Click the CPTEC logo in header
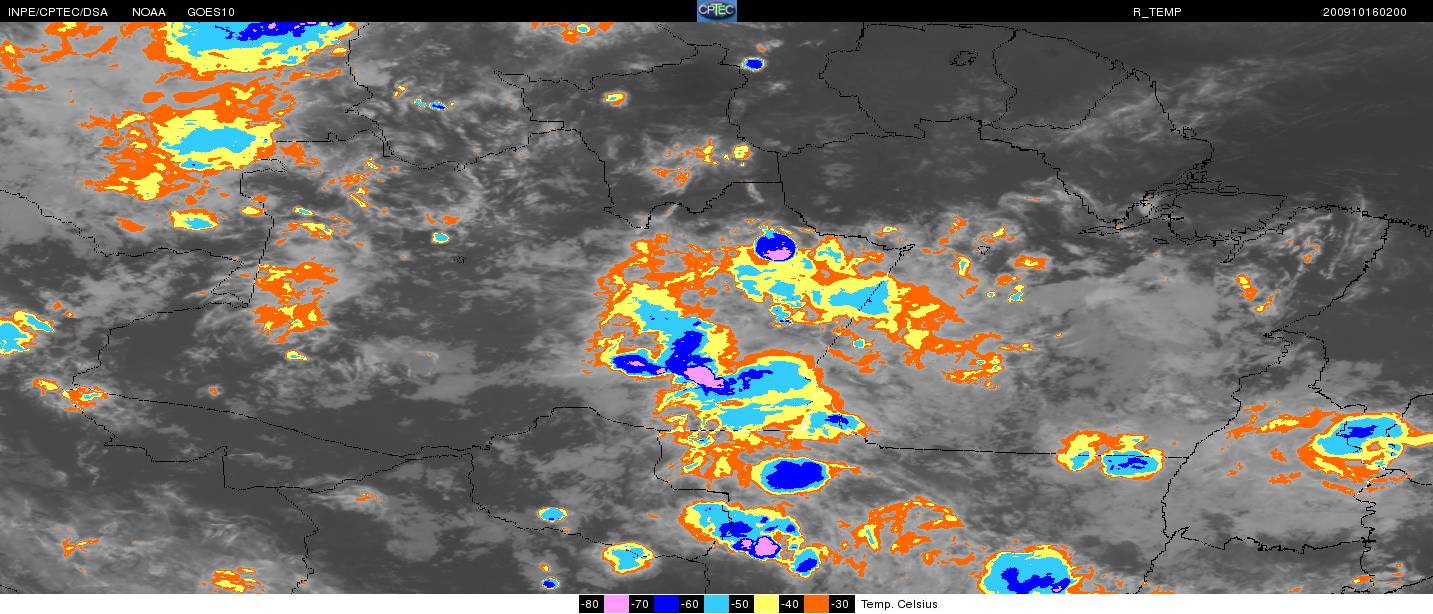1433x614 pixels. pyautogui.click(x=716, y=11)
